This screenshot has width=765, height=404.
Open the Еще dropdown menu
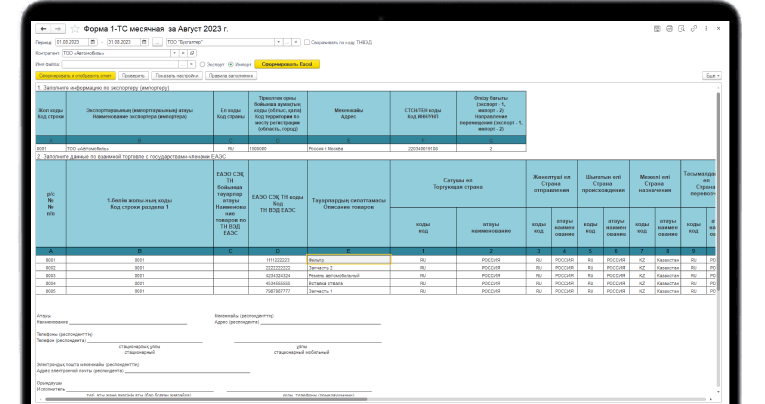pyautogui.click(x=712, y=76)
